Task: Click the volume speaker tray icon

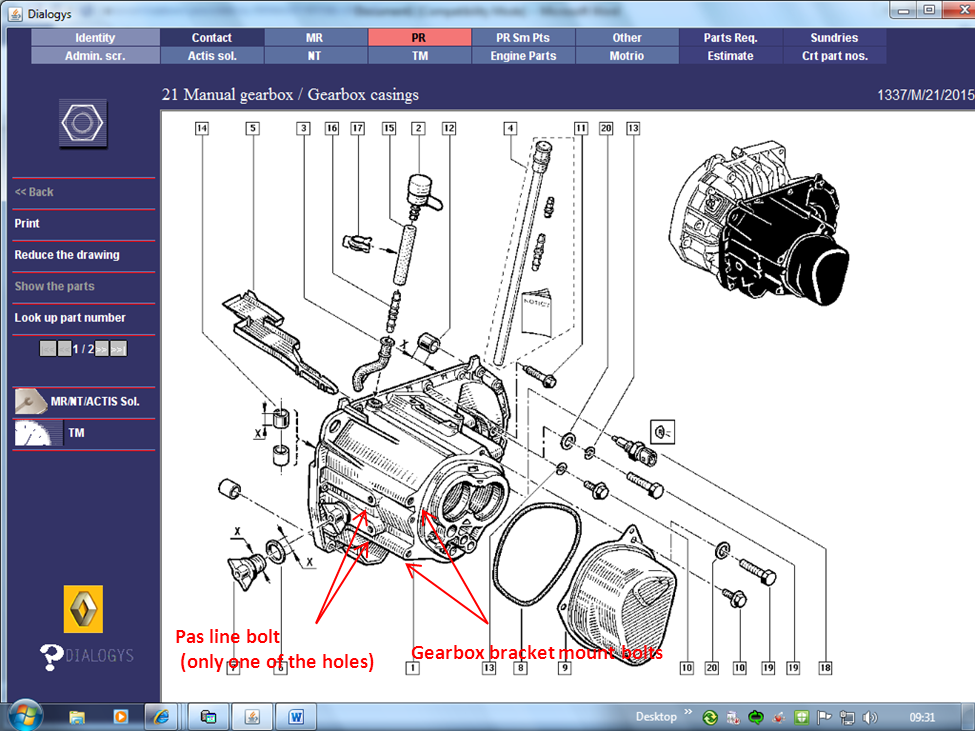Action: click(870, 717)
